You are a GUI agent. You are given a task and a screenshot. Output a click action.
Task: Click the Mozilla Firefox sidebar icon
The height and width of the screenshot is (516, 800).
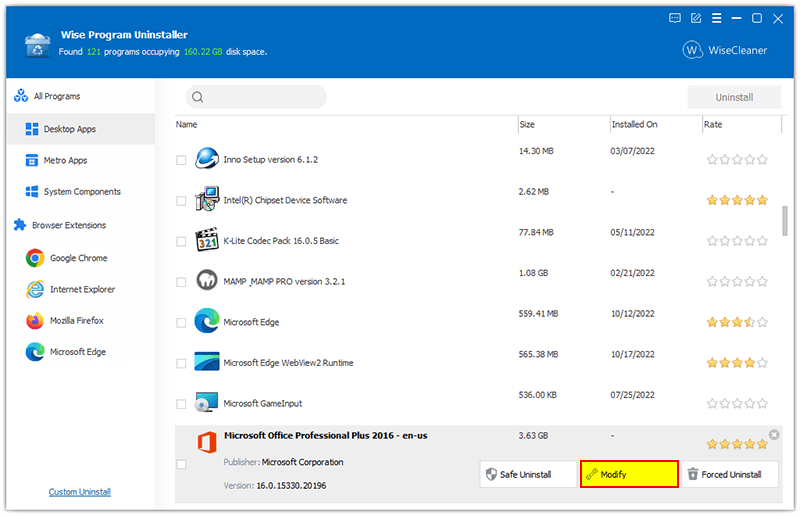(x=35, y=321)
